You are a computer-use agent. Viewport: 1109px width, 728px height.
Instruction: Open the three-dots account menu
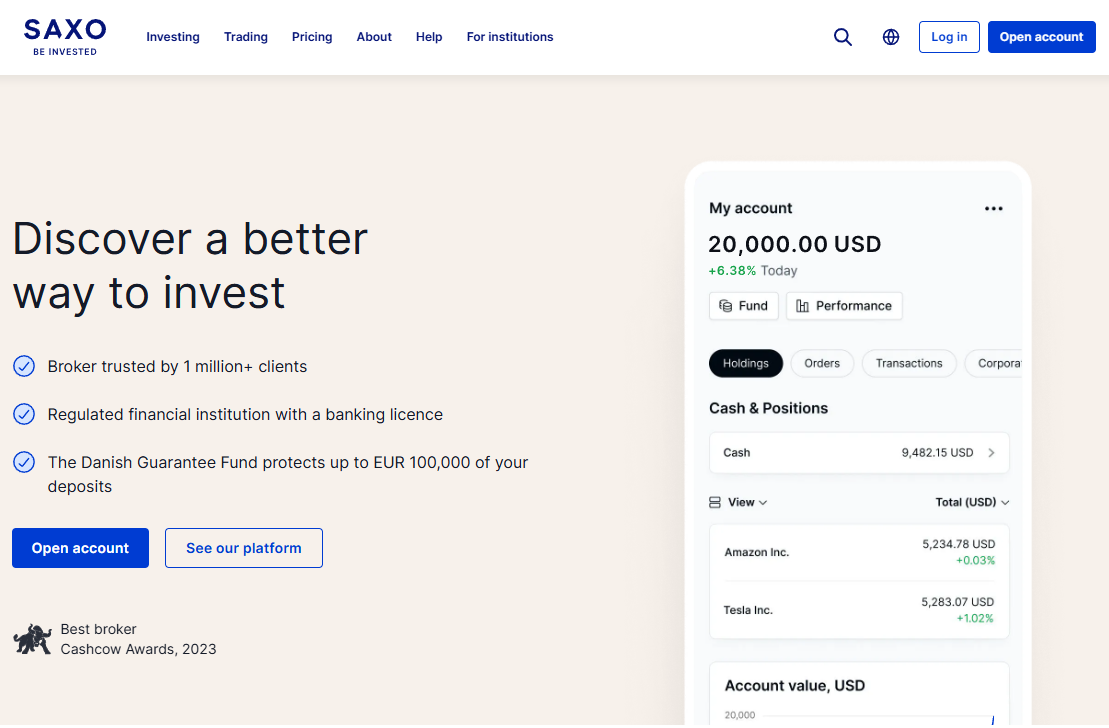tap(993, 209)
